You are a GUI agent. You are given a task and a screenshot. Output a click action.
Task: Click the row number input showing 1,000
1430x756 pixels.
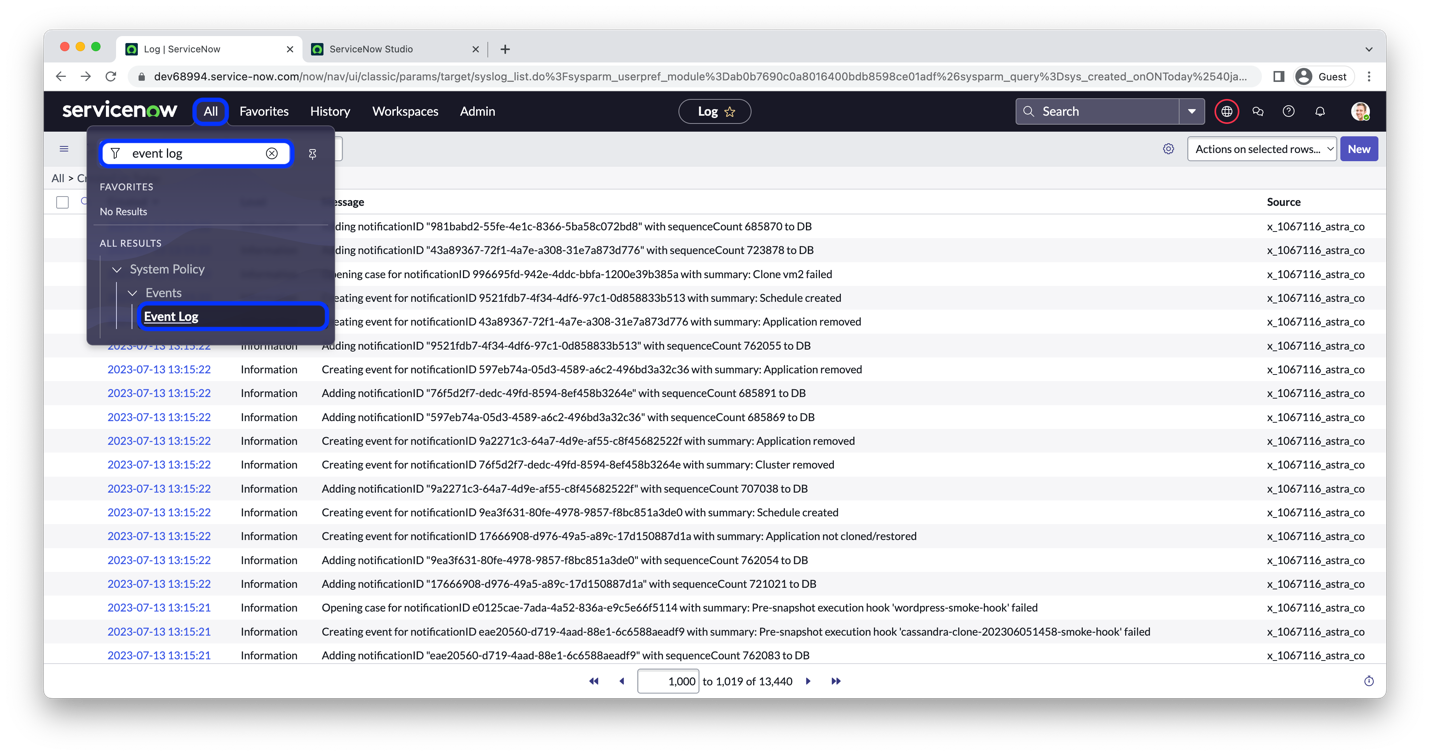[668, 681]
